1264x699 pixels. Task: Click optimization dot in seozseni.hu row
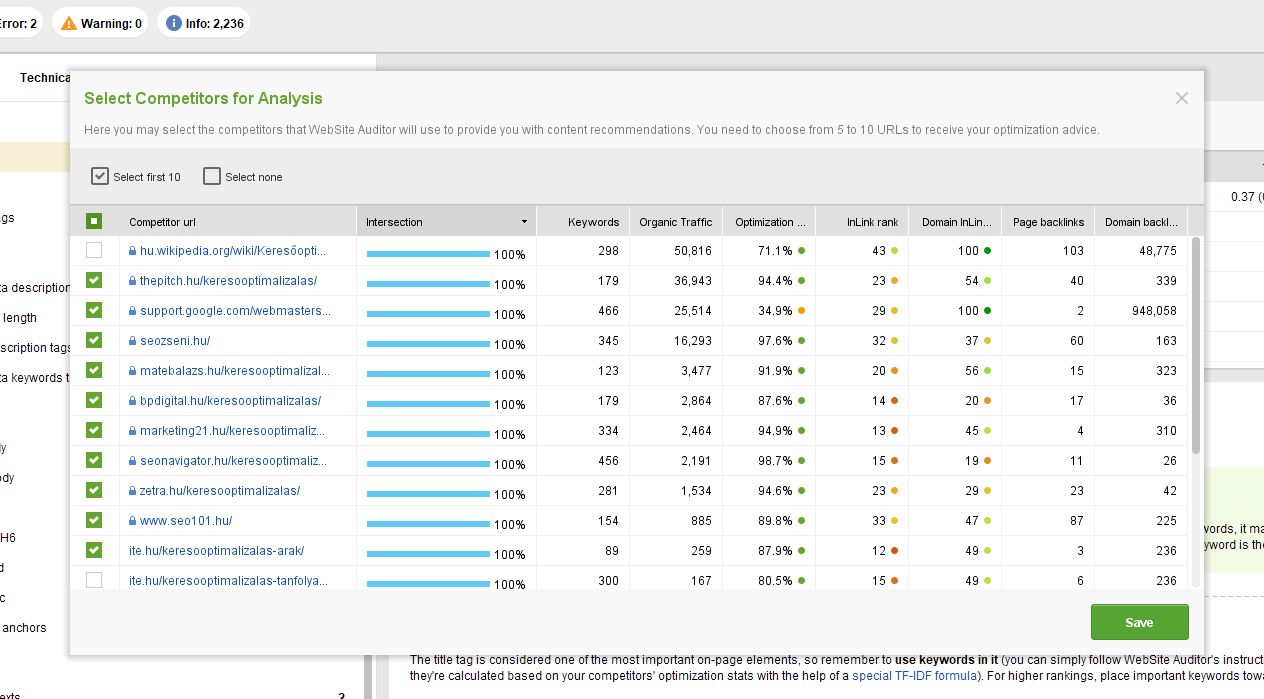802,341
